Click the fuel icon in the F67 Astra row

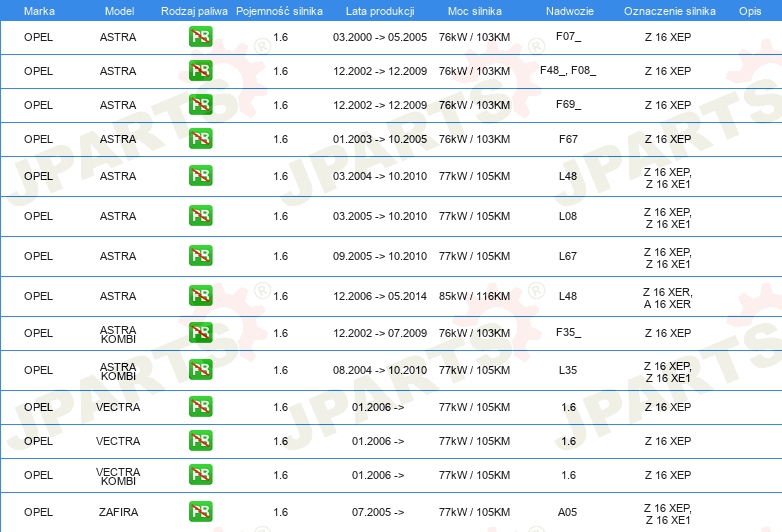[200, 139]
